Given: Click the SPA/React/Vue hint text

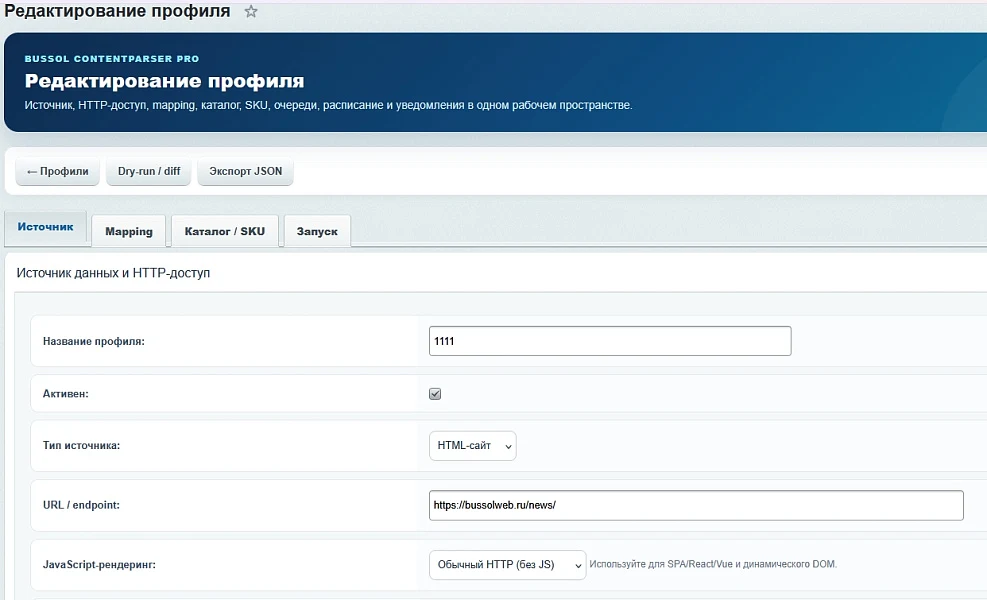Looking at the screenshot, I should 713,564.
